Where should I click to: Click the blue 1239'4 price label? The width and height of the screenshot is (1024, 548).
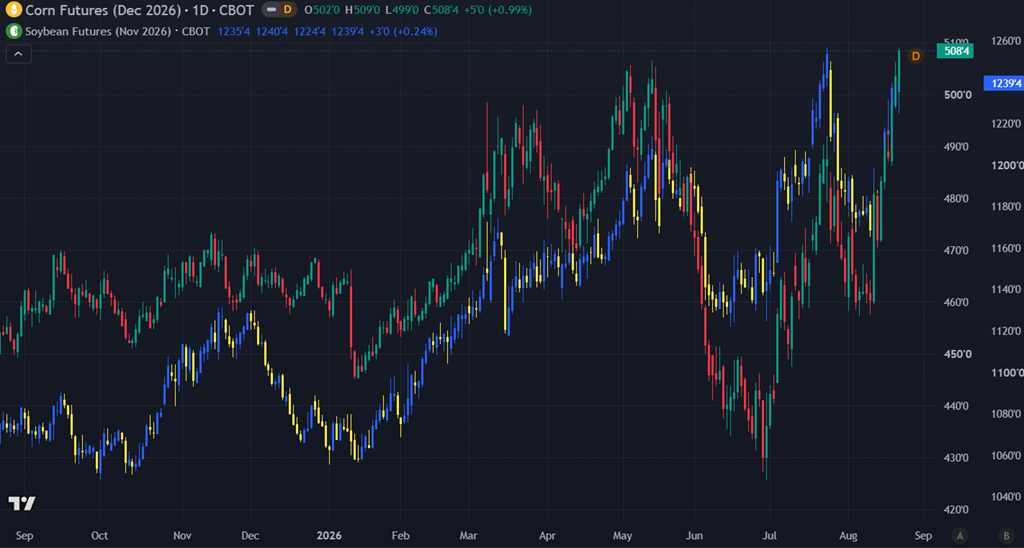point(1004,83)
